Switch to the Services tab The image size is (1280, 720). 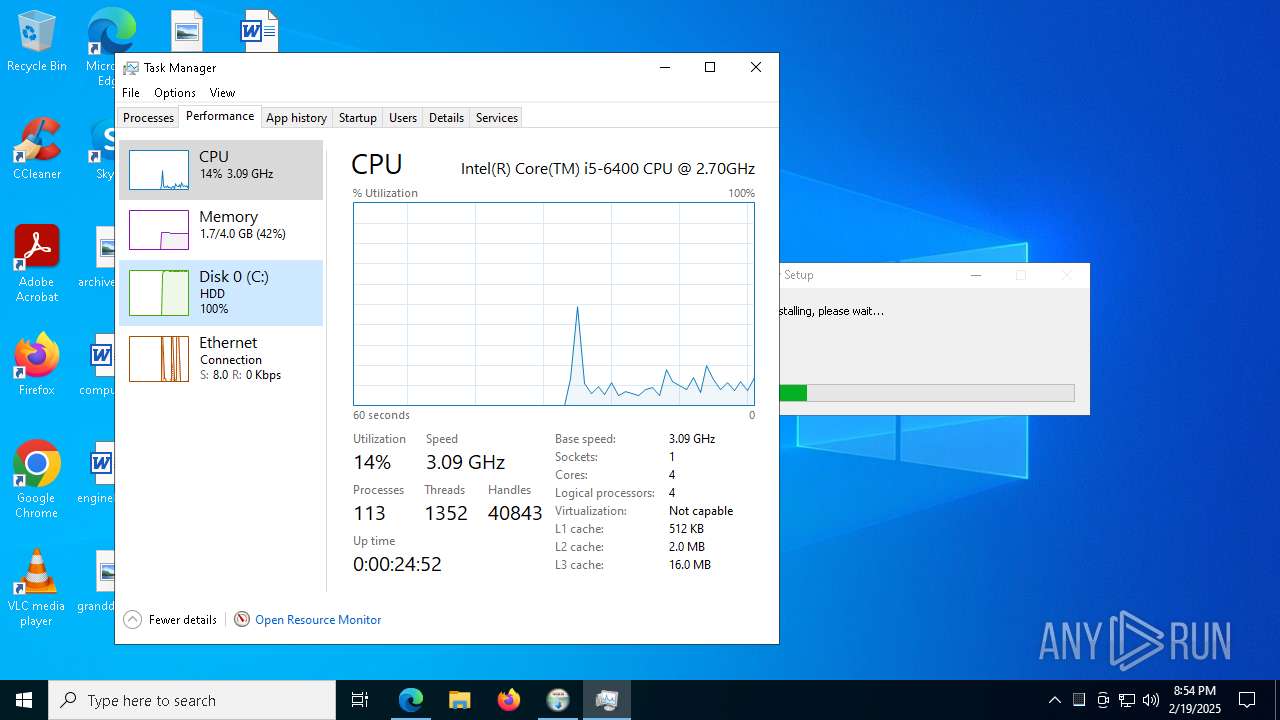497,118
